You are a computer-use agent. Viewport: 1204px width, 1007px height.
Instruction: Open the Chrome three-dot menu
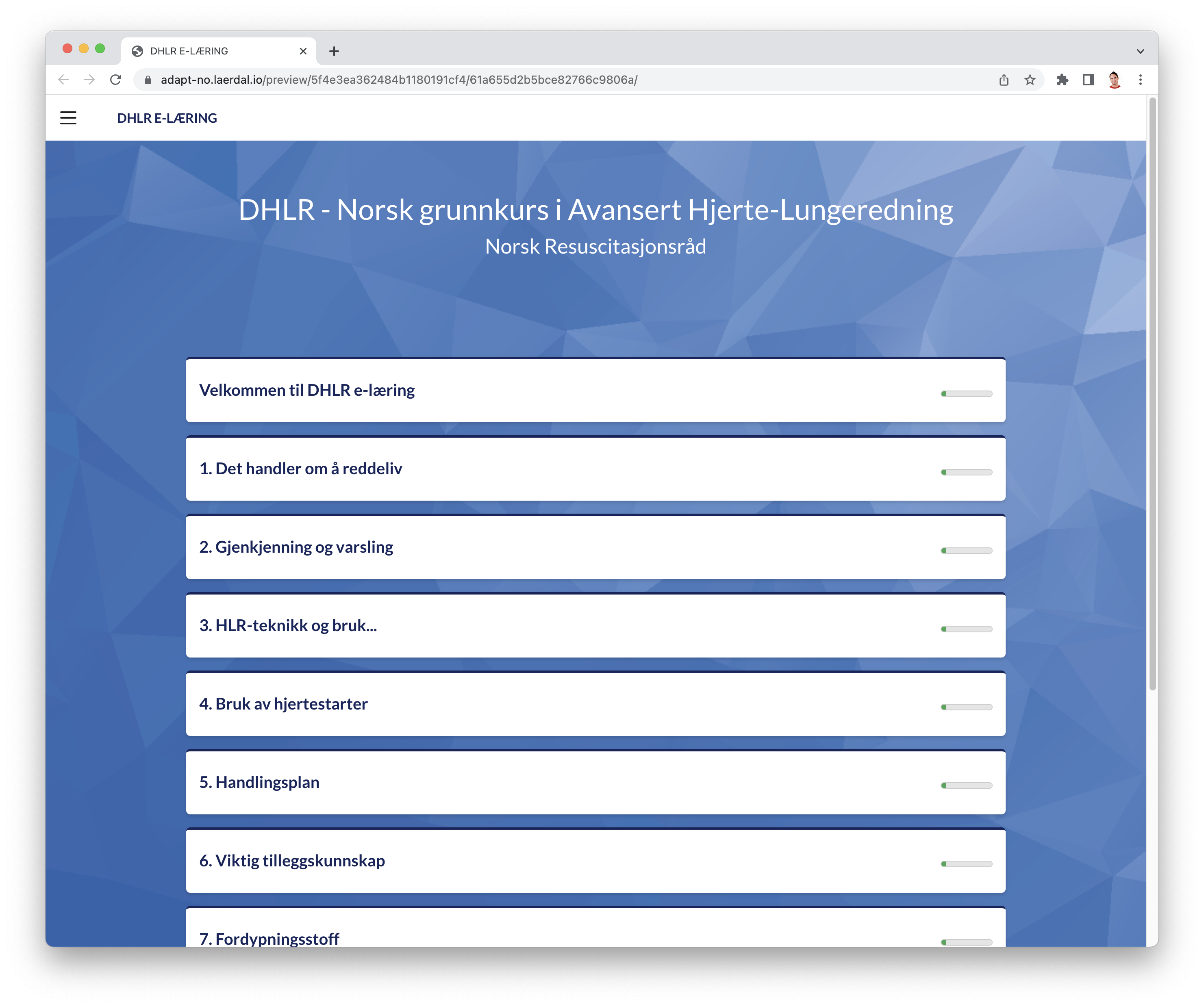[x=1140, y=80]
